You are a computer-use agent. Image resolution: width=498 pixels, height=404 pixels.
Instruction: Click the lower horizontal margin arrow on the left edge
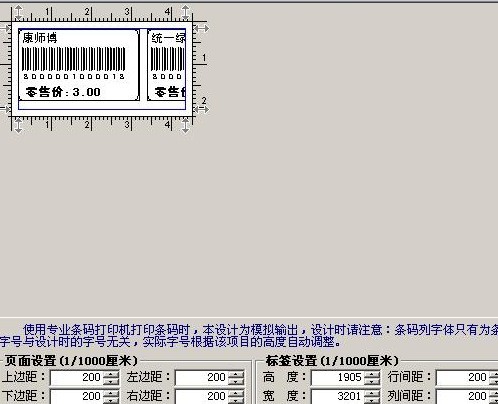(x=5, y=109)
